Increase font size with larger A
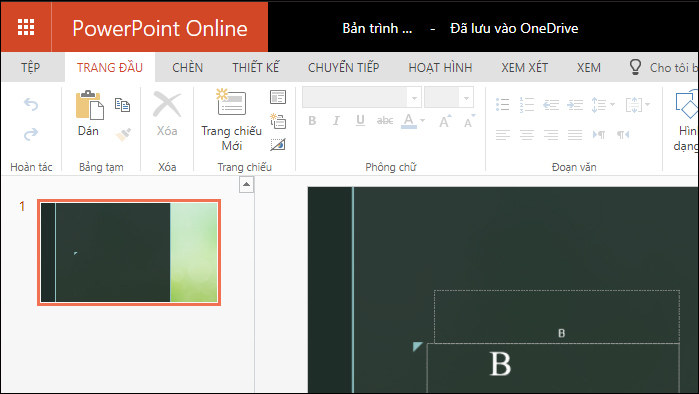This screenshot has width=699, height=394. coord(445,121)
